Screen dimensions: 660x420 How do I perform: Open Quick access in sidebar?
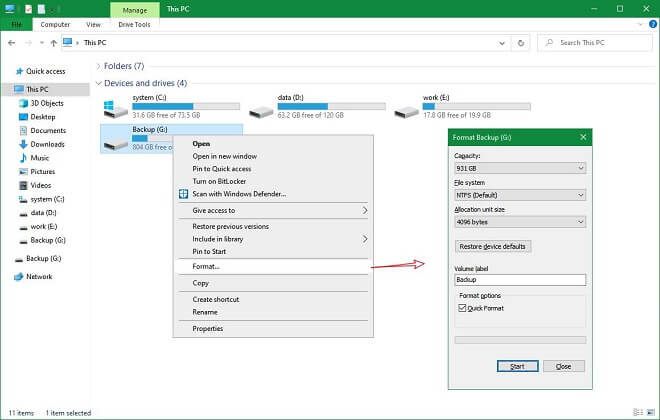tap(40, 71)
